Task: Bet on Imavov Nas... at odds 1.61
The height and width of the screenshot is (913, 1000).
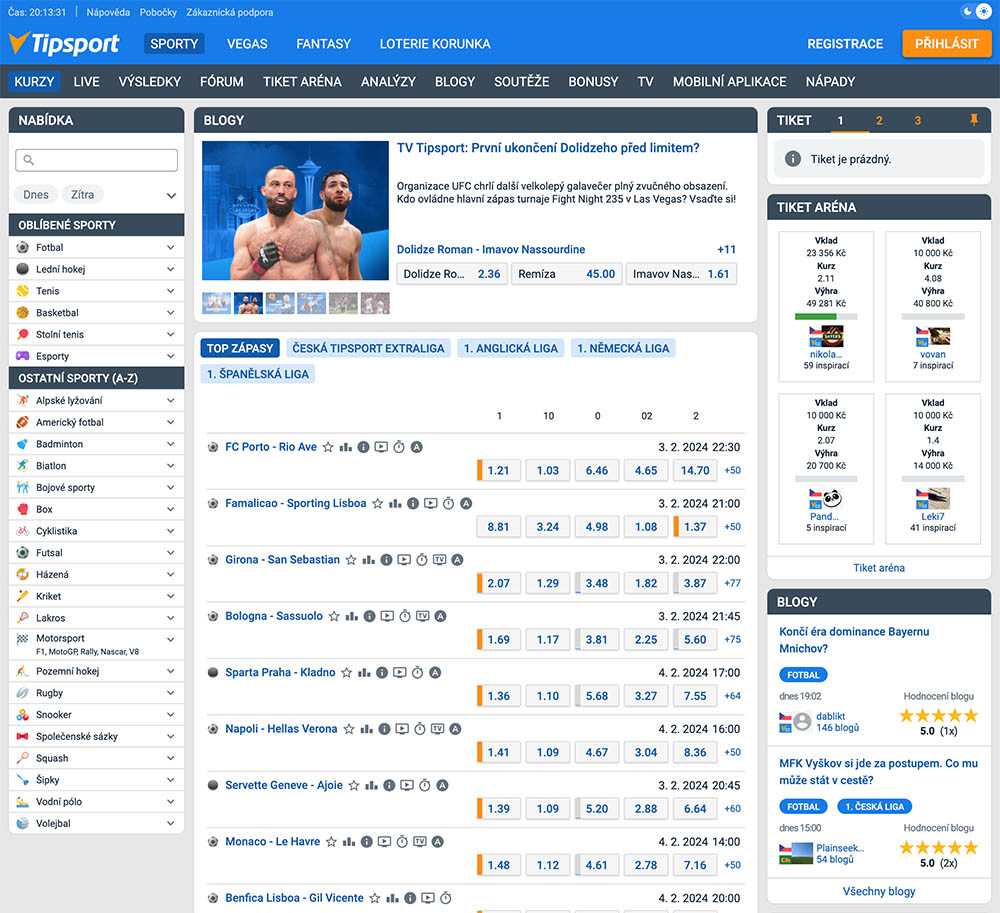Action: (x=680, y=274)
